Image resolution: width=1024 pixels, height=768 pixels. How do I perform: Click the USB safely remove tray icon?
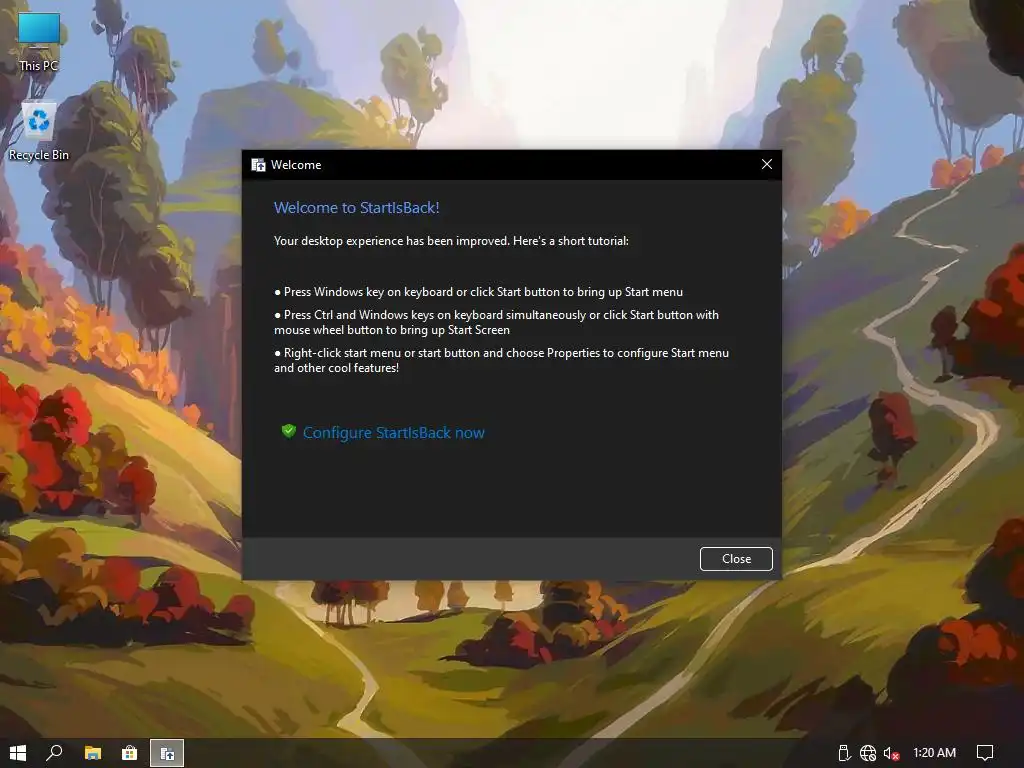(843, 753)
